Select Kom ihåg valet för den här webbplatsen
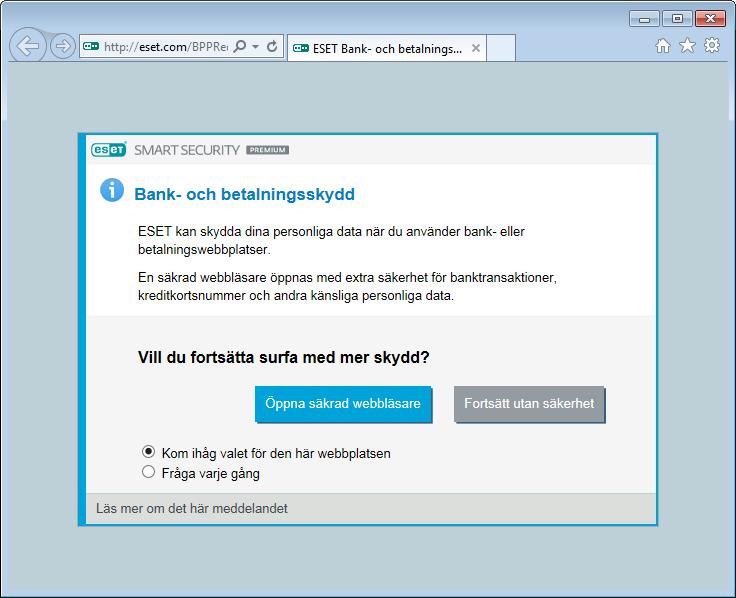The height and width of the screenshot is (598, 736). click(x=148, y=452)
